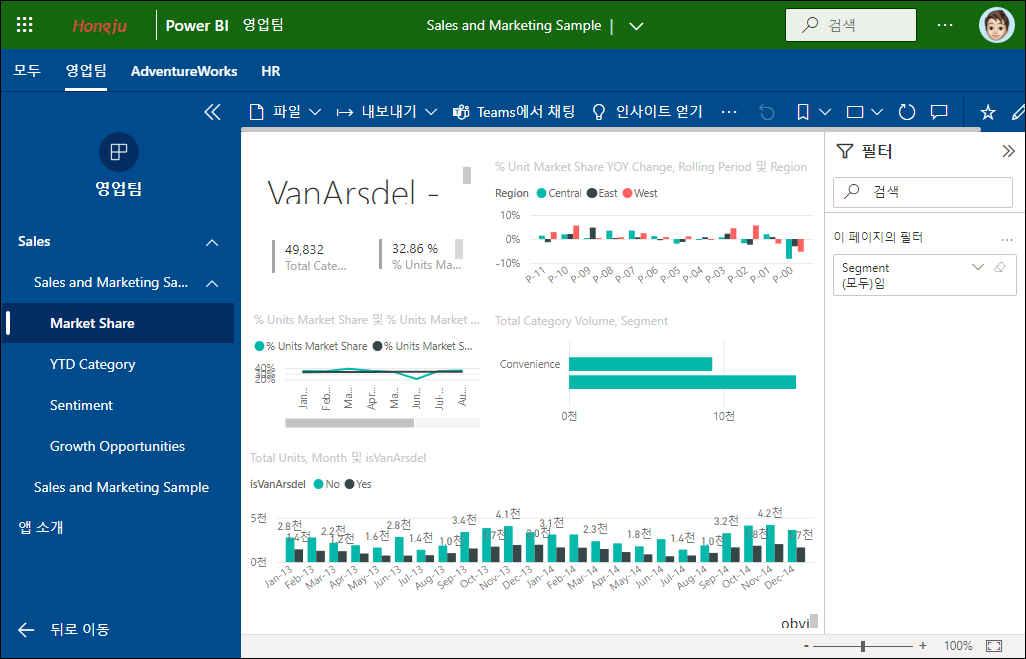Click the edit pencil icon

click(1017, 112)
